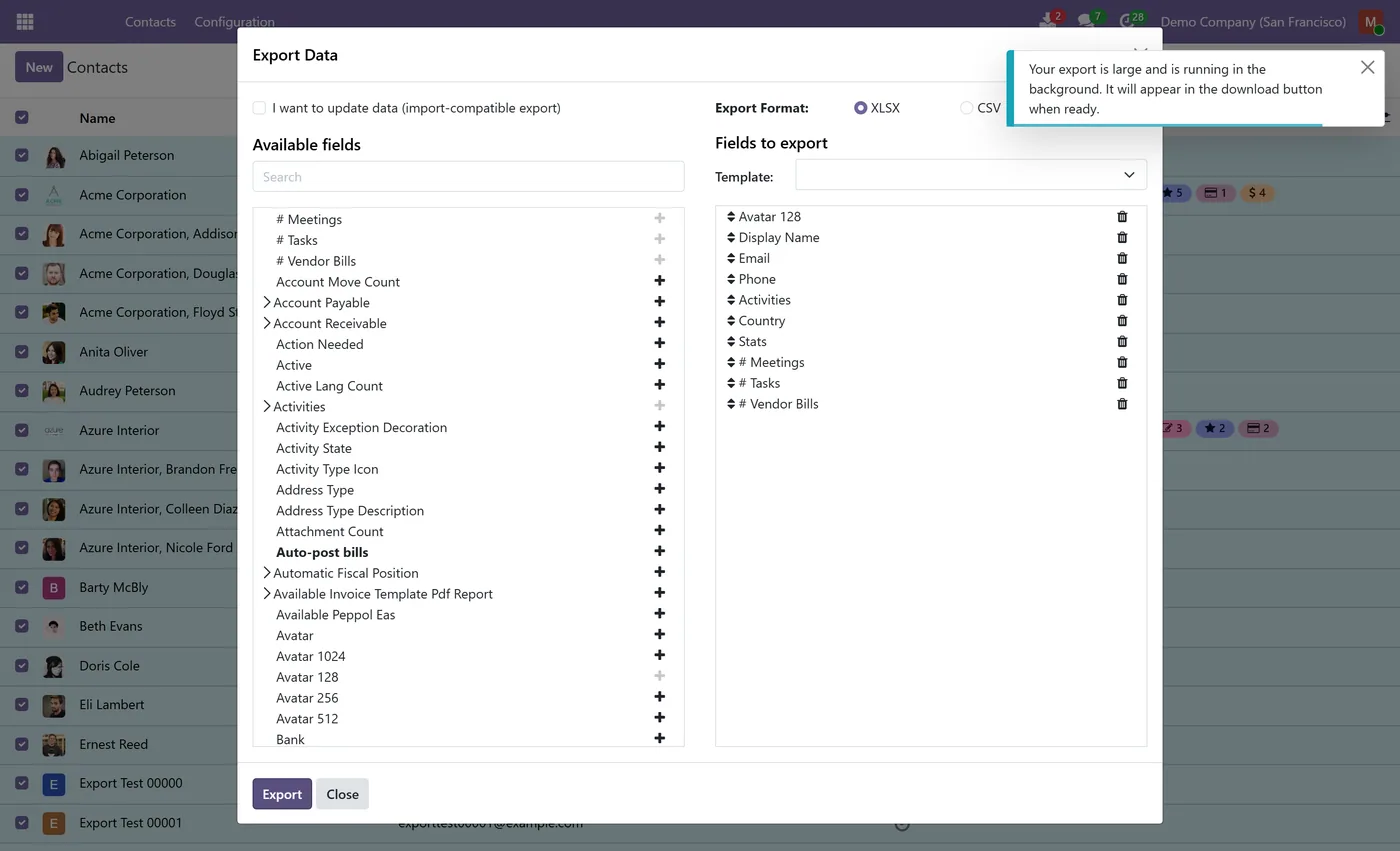
Task: Open messages indicator with 7
Action: (x=1090, y=20)
